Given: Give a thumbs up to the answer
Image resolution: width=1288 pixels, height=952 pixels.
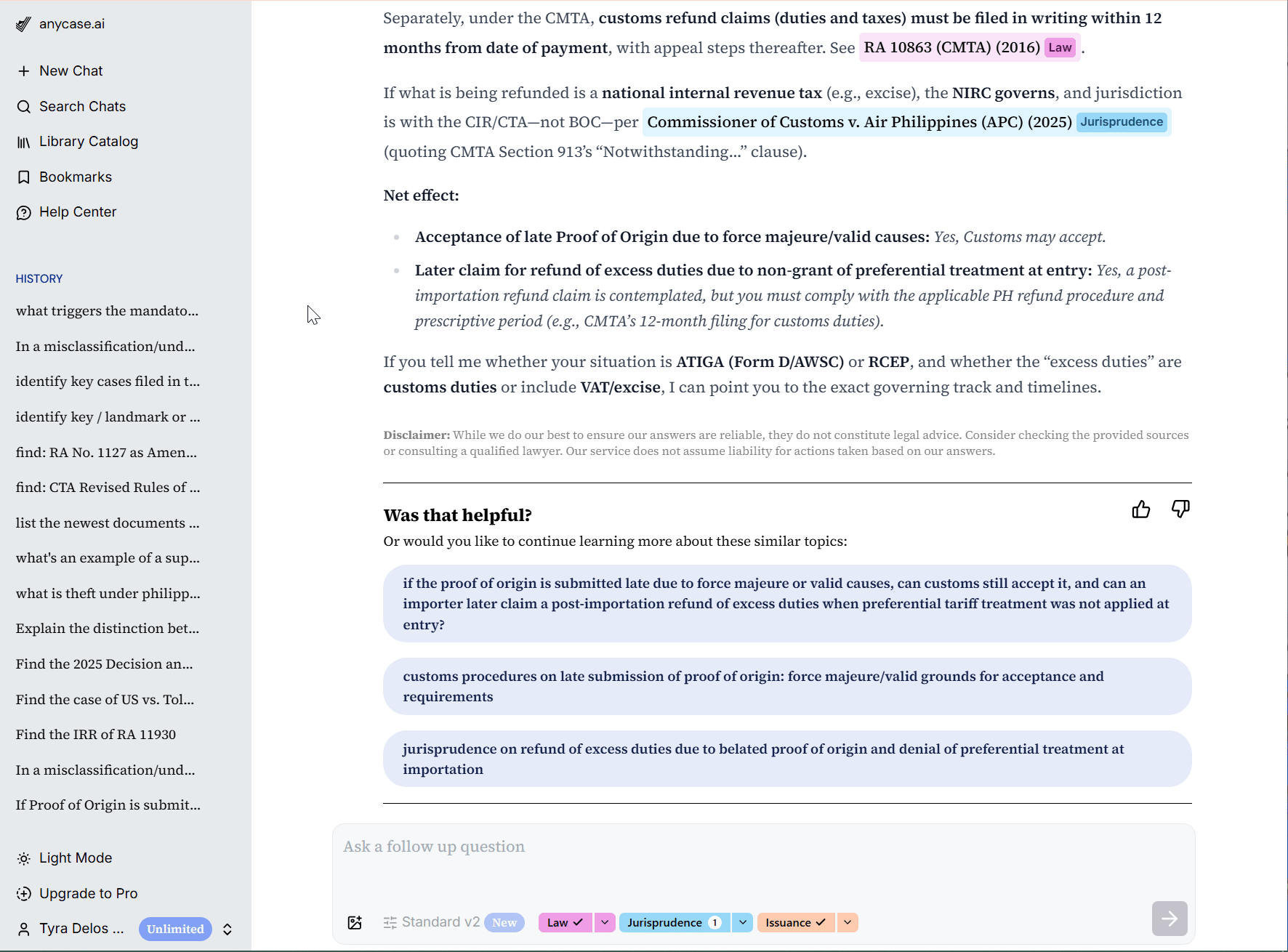Looking at the screenshot, I should (1141, 509).
